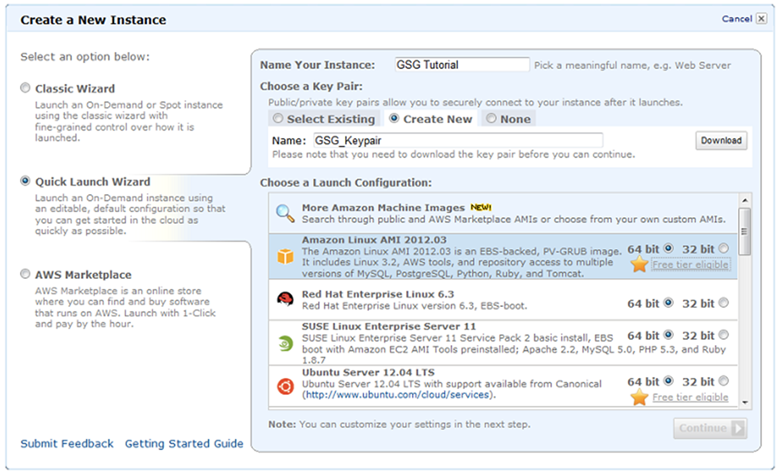The width and height of the screenshot is (779, 473).
Task: Click the Amazon Linux AMI box icon
Action: (286, 256)
